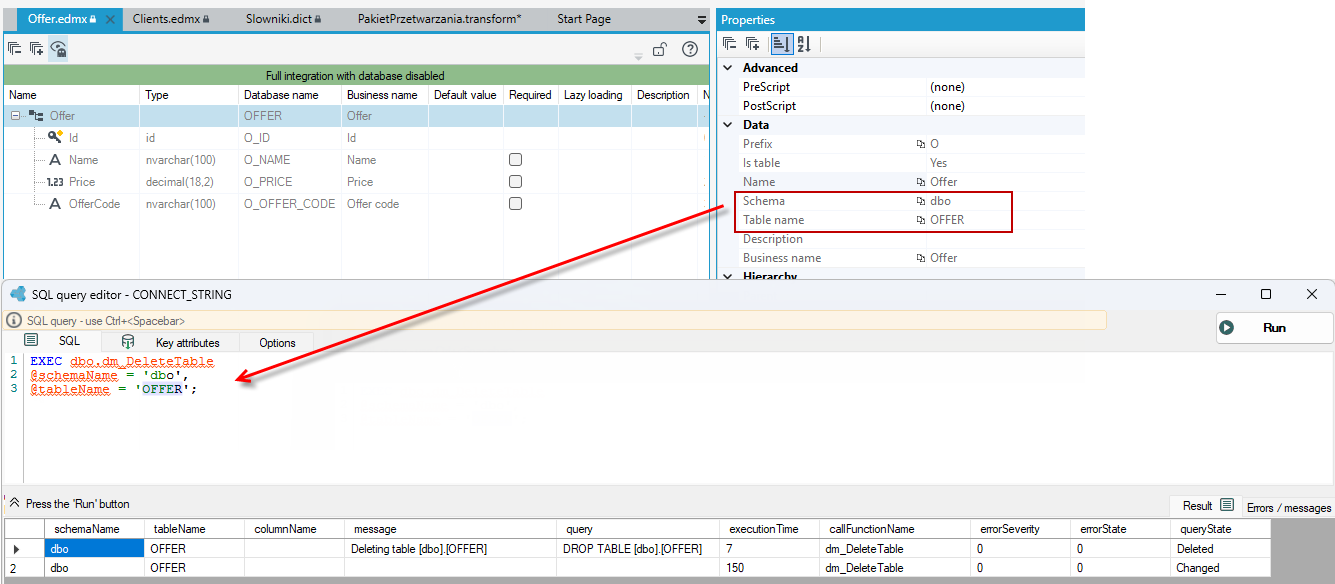The width and height of the screenshot is (1335, 584).
Task: Open help with the question mark icon
Action: [x=690, y=49]
